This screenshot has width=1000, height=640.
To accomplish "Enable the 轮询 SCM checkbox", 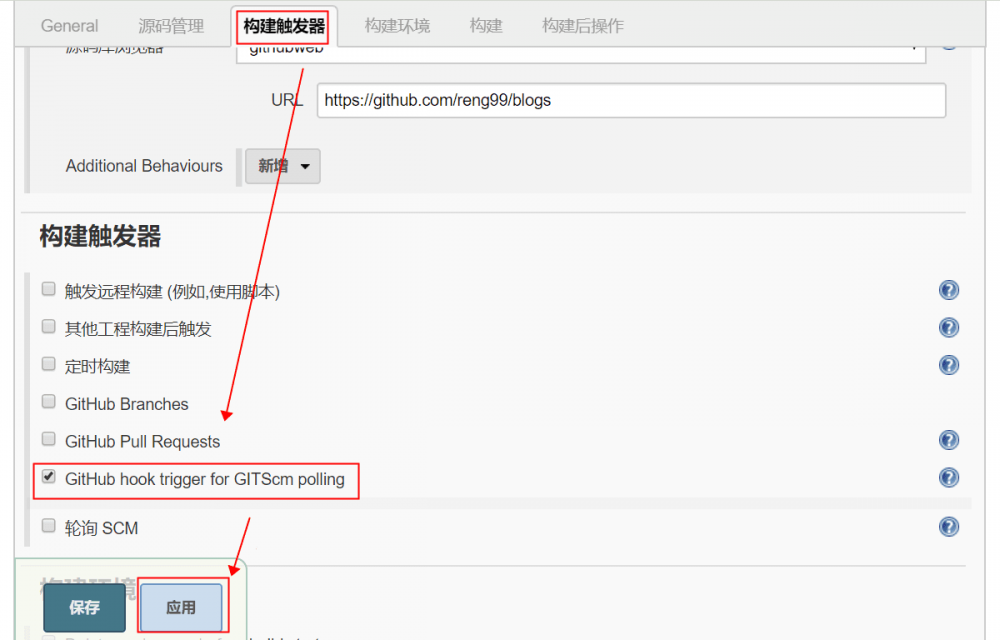I will point(48,527).
